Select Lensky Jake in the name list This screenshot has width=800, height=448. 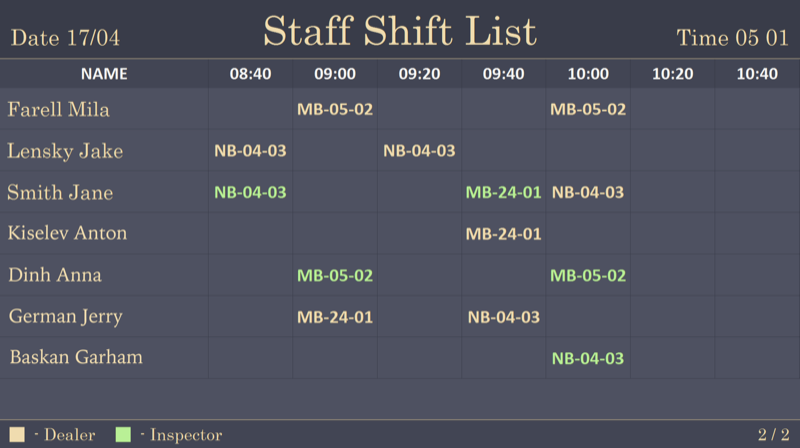(65, 151)
